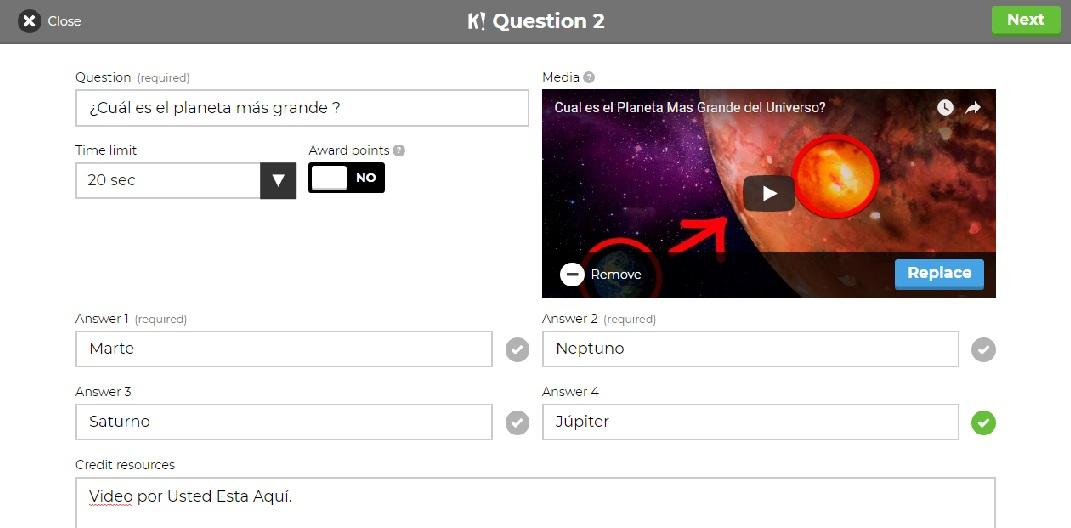Click the green Next button
1071x528 pixels.
(x=1026, y=20)
